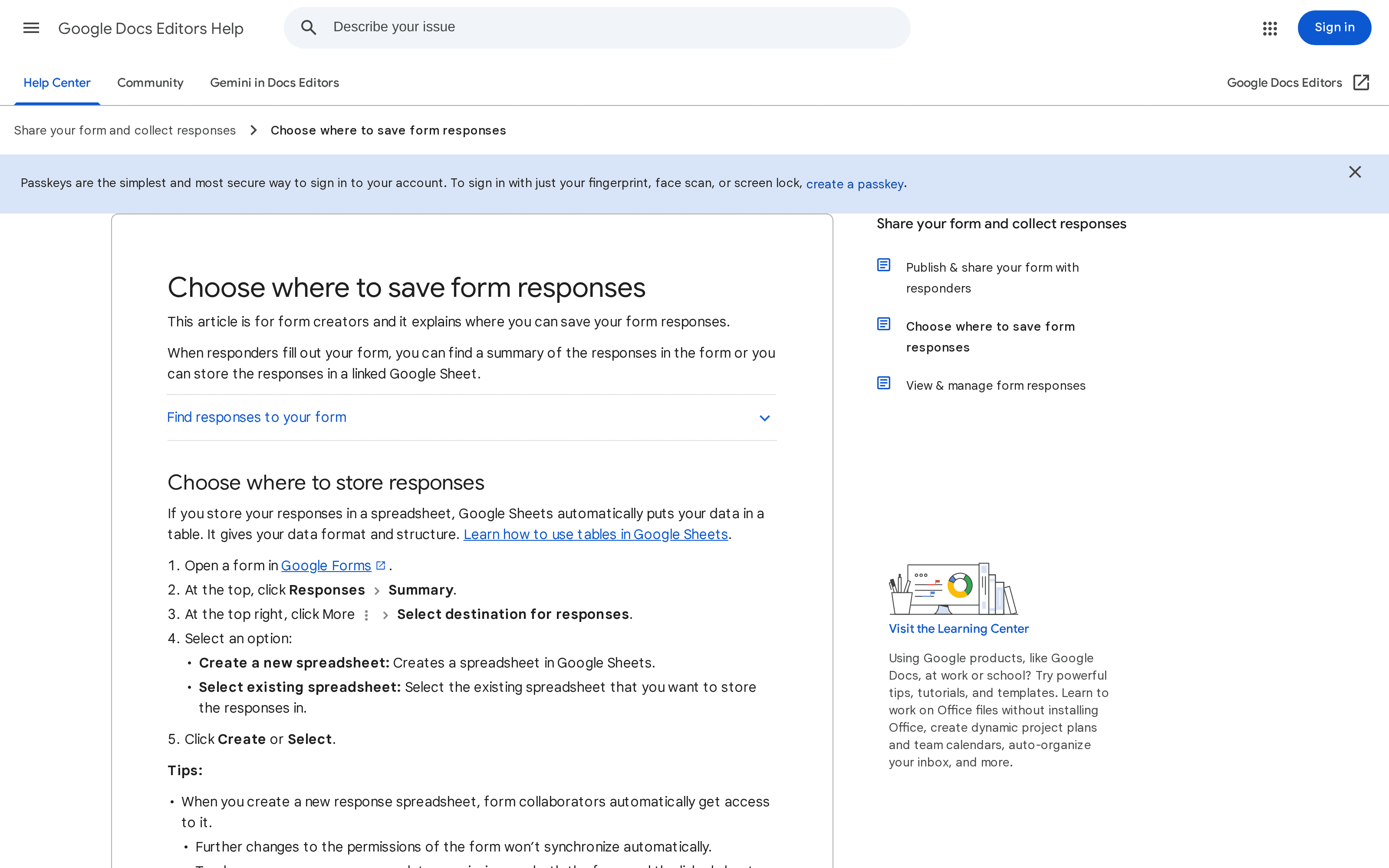The width and height of the screenshot is (1389, 868).
Task: Select Choose where to save form responses sidebar item
Action: tap(990, 337)
